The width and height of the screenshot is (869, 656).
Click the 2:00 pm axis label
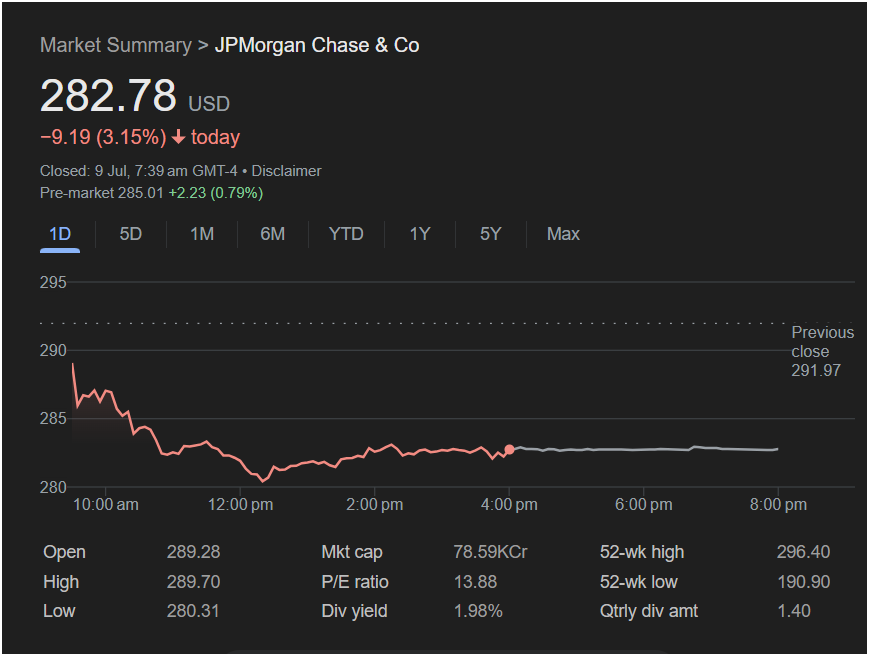tap(375, 505)
